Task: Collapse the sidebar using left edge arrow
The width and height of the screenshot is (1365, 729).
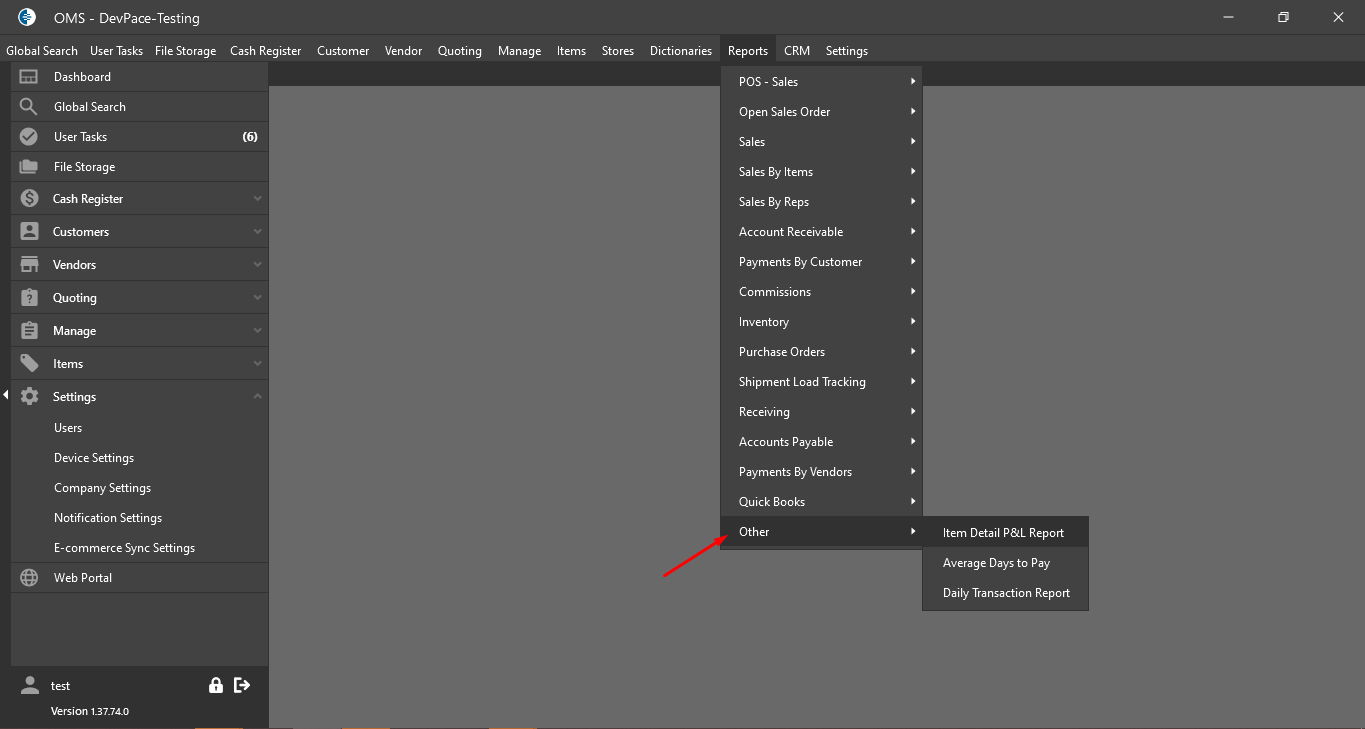Action: (5, 396)
